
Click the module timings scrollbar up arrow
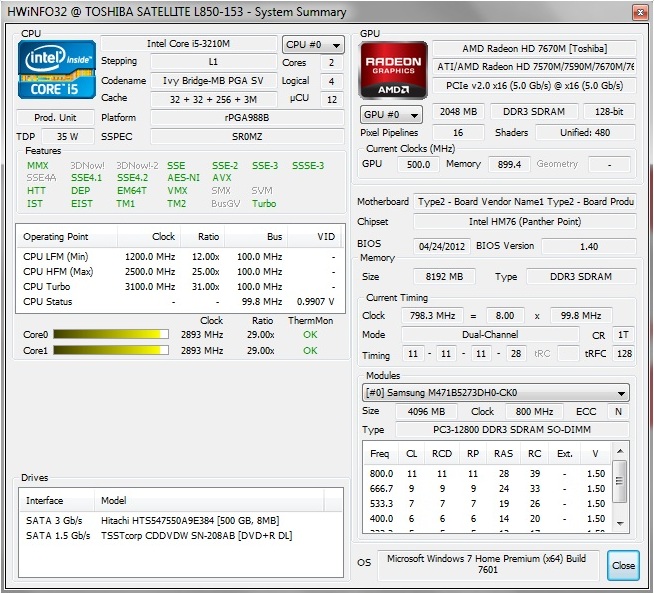(x=620, y=451)
